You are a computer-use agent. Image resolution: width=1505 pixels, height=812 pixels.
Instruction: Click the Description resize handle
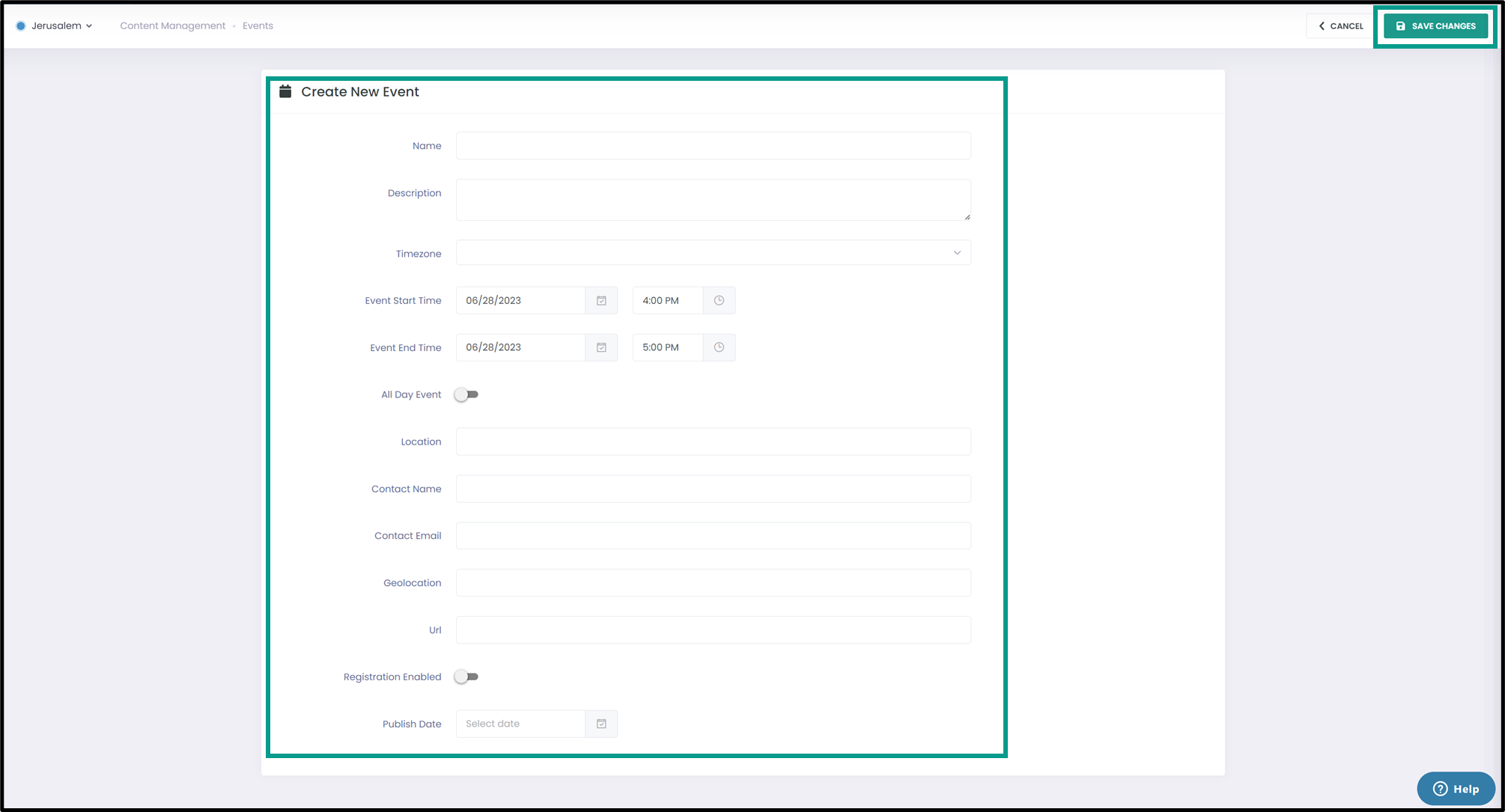tap(967, 216)
